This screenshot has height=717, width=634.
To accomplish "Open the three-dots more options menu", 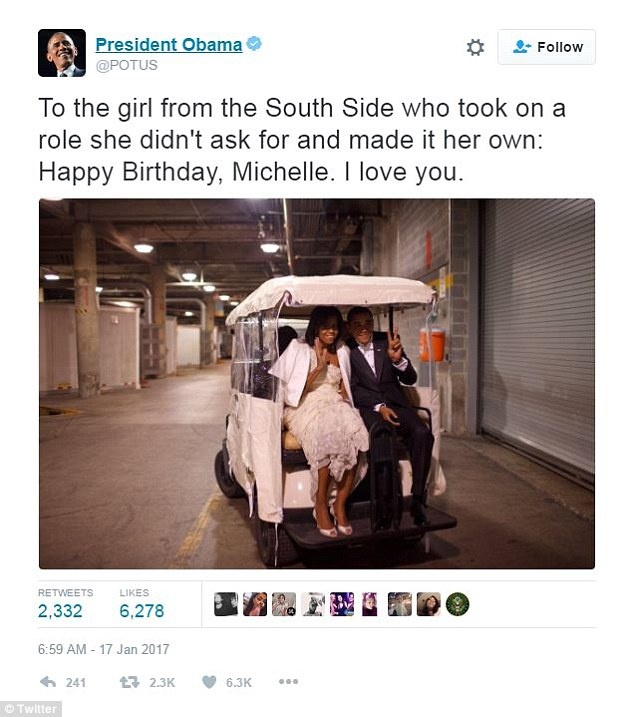I will pos(288,682).
